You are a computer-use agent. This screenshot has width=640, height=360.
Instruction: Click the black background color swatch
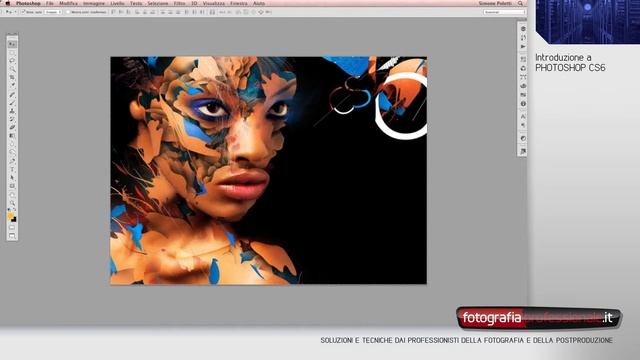14,220
